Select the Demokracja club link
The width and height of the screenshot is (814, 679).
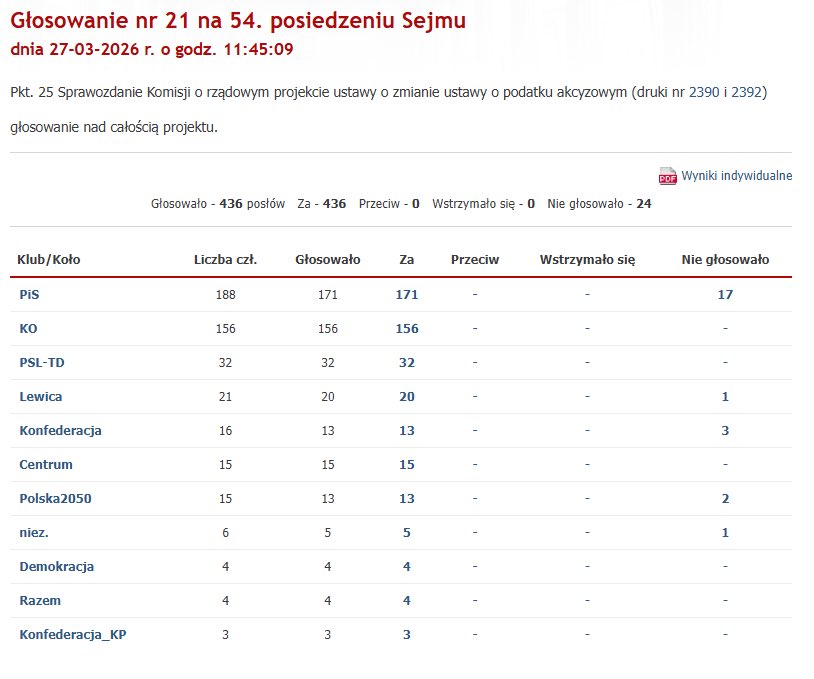click(55, 566)
